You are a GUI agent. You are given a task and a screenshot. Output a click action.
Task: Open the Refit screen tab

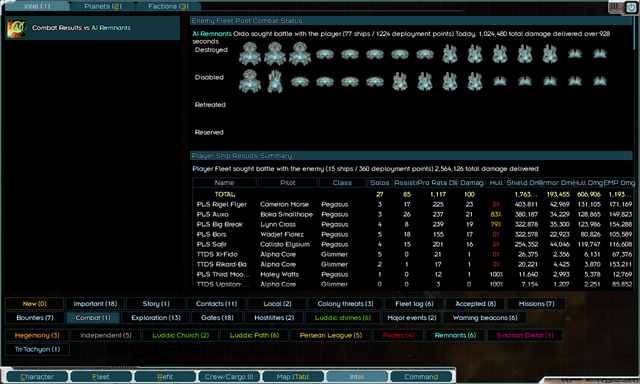pos(165,377)
